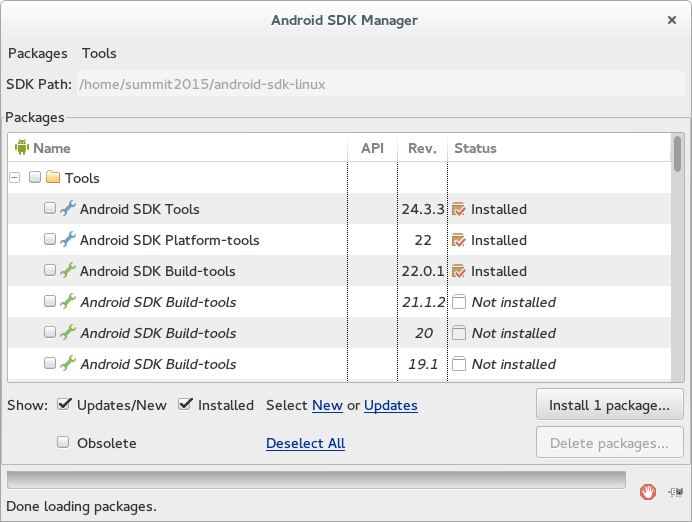Click the wrench icon beside Android SDK Tools
This screenshot has height=522, width=692.
click(68, 208)
